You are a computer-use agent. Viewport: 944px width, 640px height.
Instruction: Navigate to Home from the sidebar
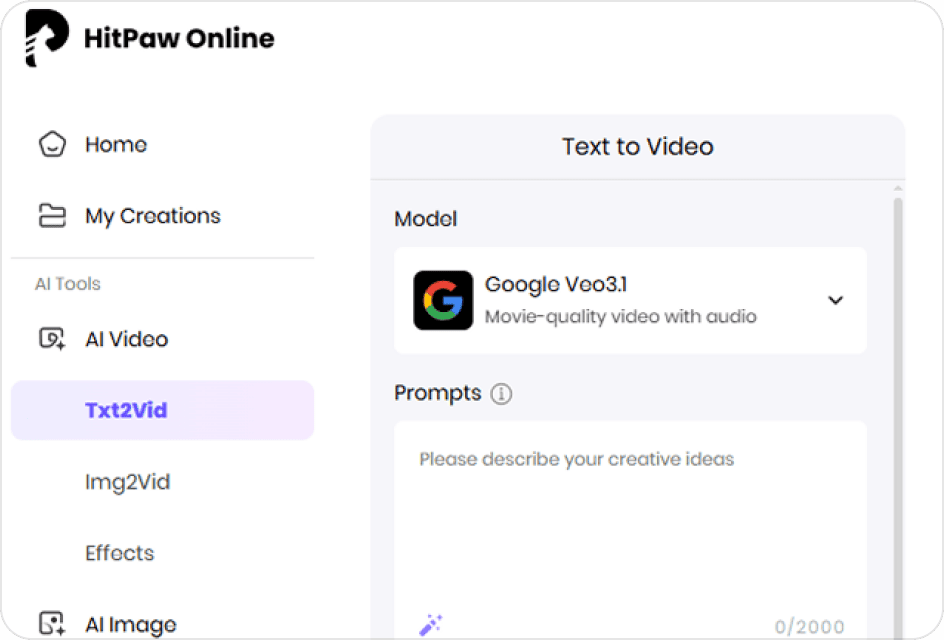point(116,144)
